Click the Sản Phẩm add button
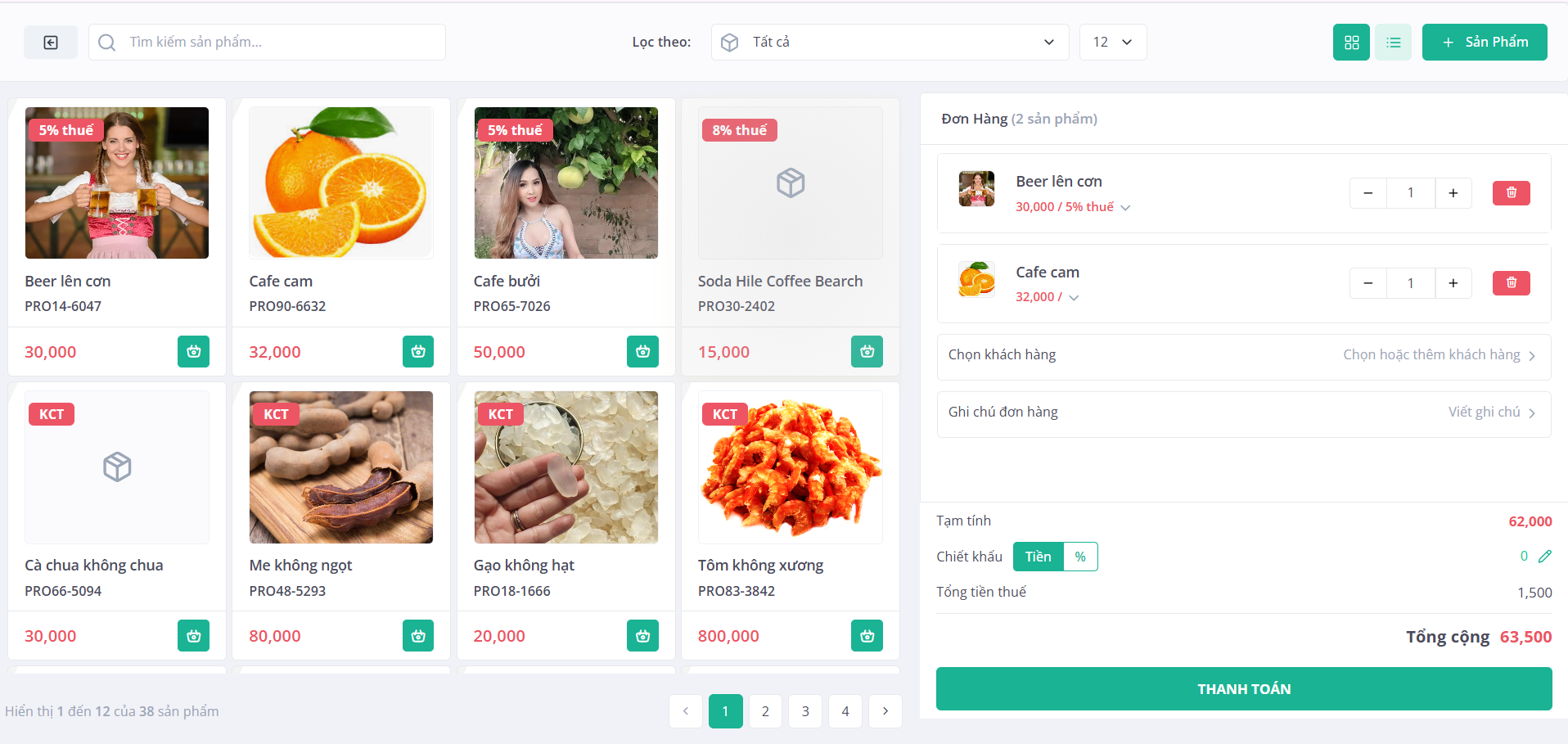 (x=1485, y=42)
